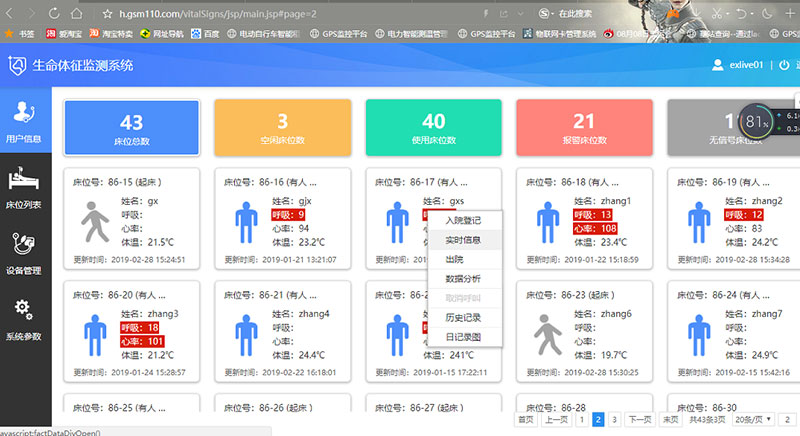Viewport: 800px width, 436px height.
Task: Click exlive01 username text
Action: [x=746, y=65]
